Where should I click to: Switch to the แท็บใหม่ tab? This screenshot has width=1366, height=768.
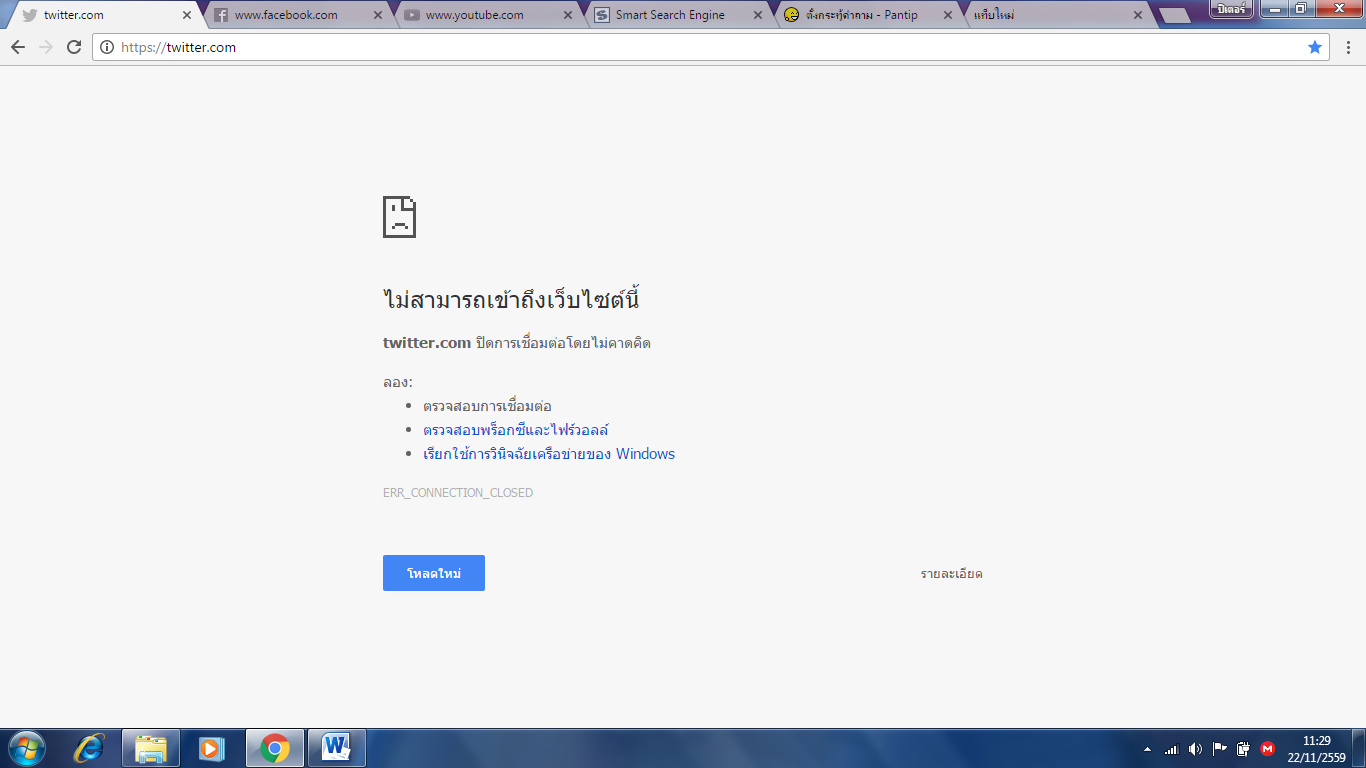(1056, 15)
